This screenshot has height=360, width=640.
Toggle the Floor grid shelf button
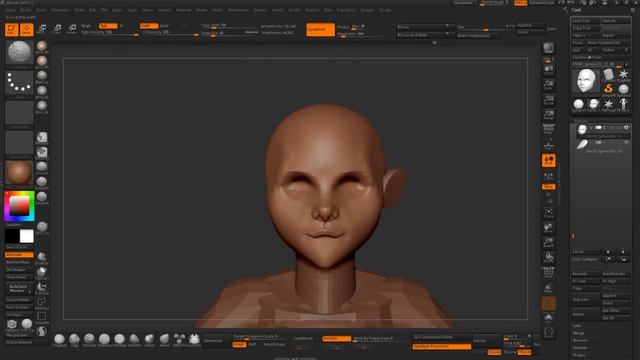coord(549,145)
